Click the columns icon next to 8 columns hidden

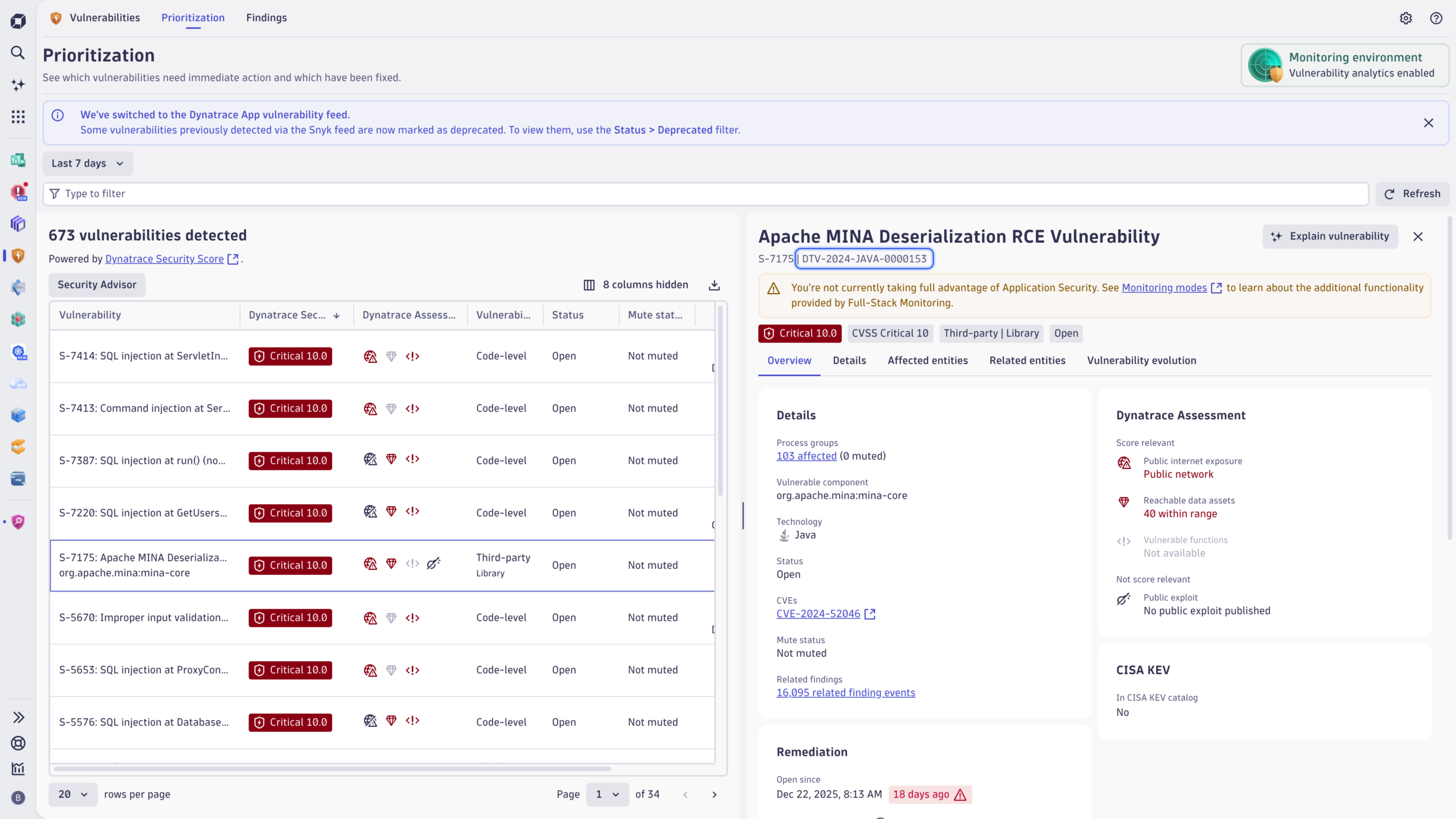pyautogui.click(x=589, y=284)
